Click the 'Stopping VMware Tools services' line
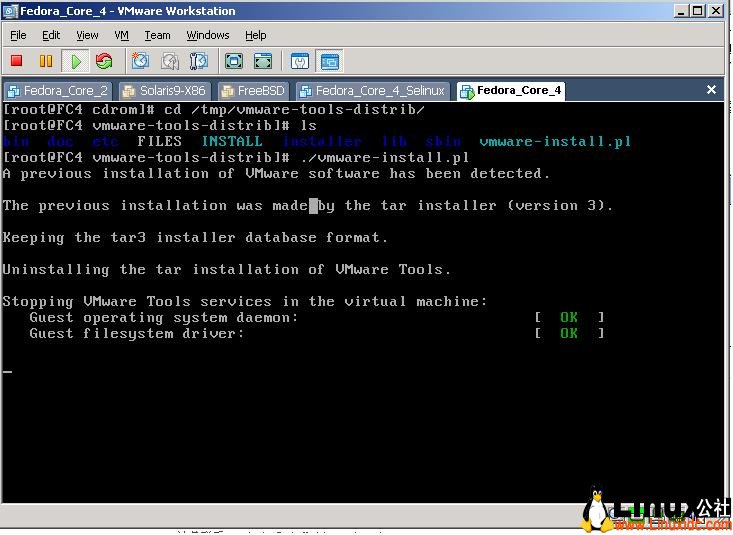 [244, 302]
